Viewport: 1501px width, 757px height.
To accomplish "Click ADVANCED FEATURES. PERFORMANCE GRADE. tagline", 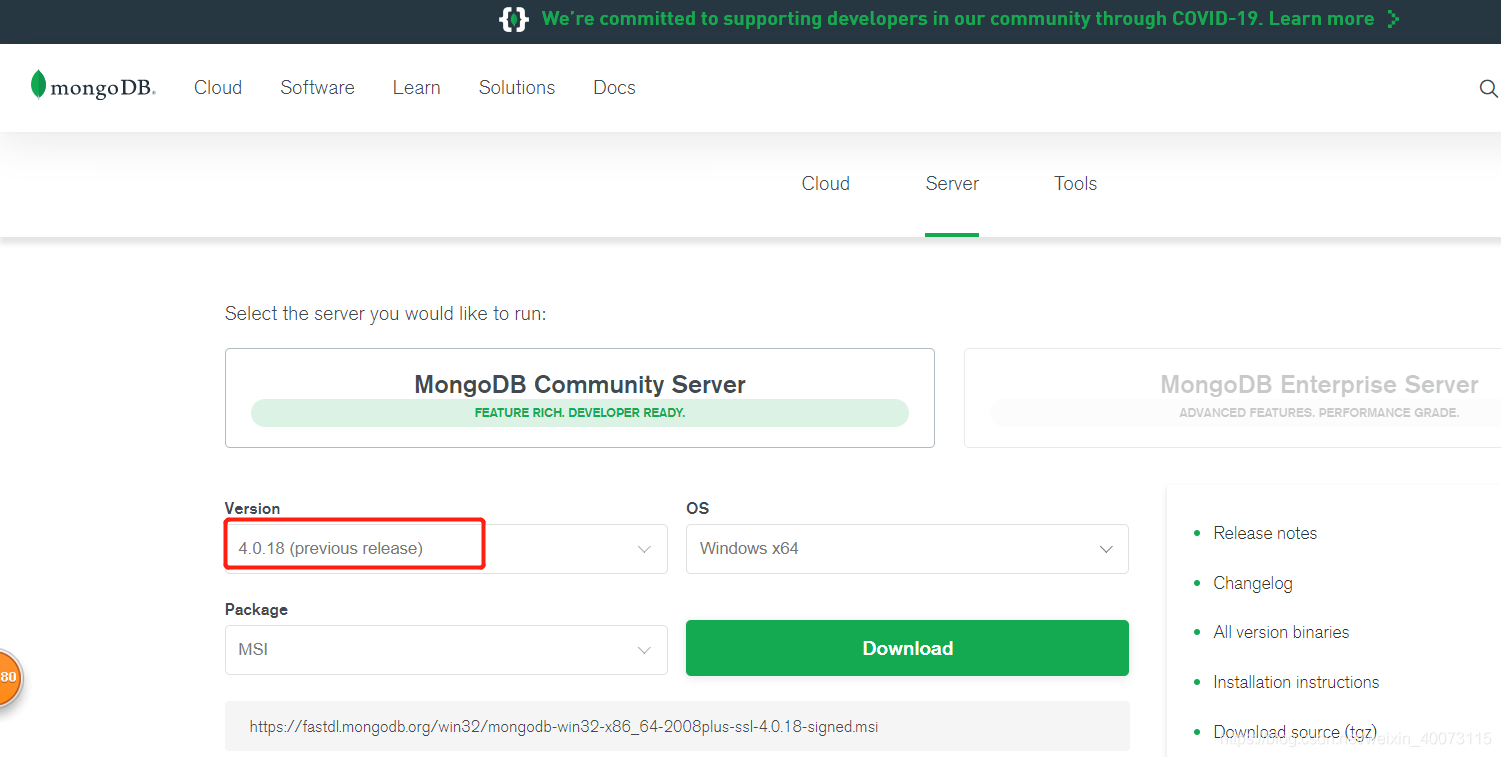I will click(1319, 413).
